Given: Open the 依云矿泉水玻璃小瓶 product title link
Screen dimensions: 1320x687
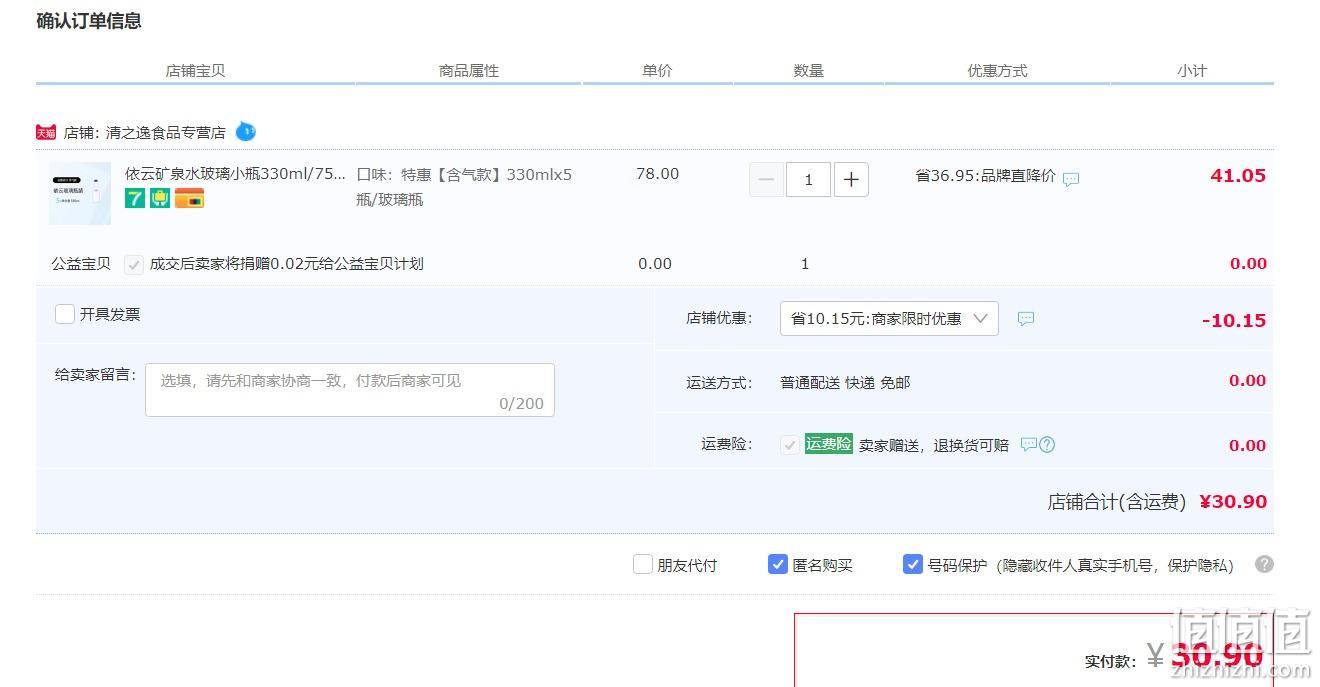Looking at the screenshot, I should (236, 173).
